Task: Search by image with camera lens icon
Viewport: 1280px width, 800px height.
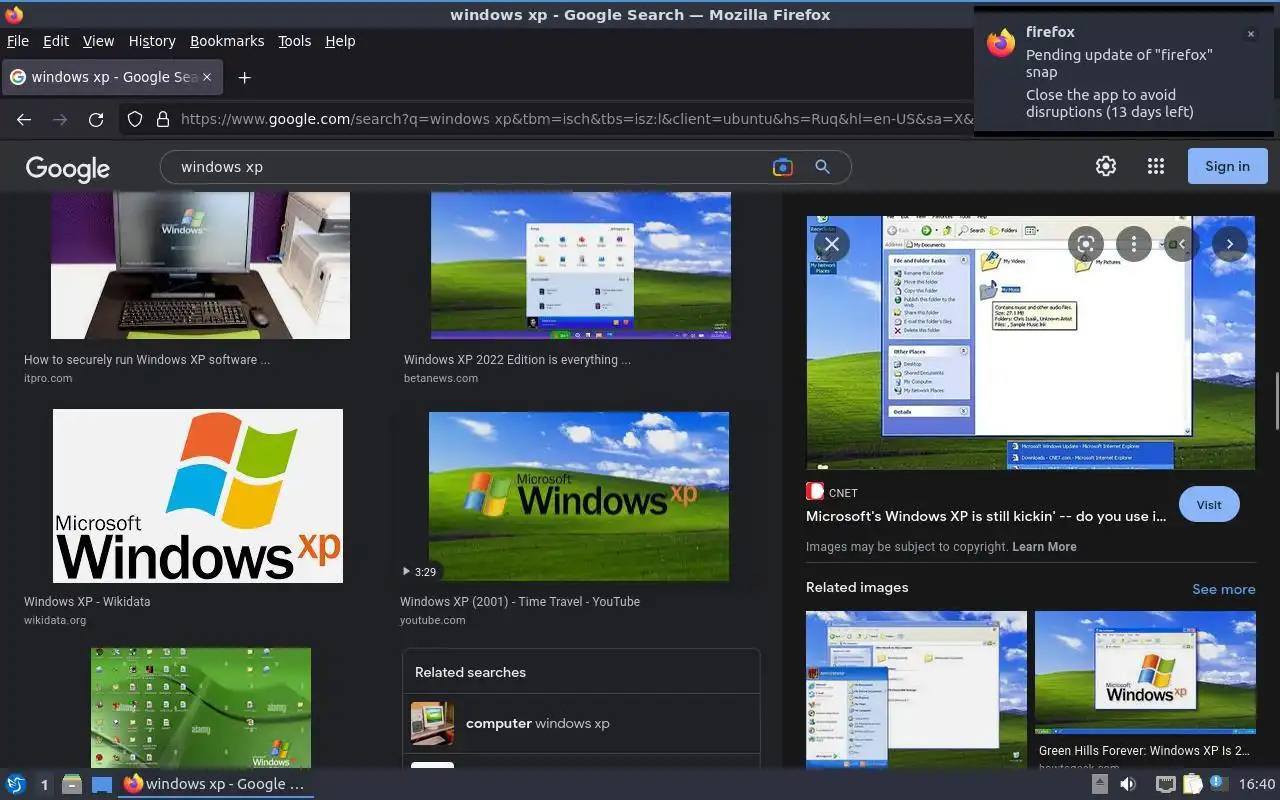Action: 783,167
